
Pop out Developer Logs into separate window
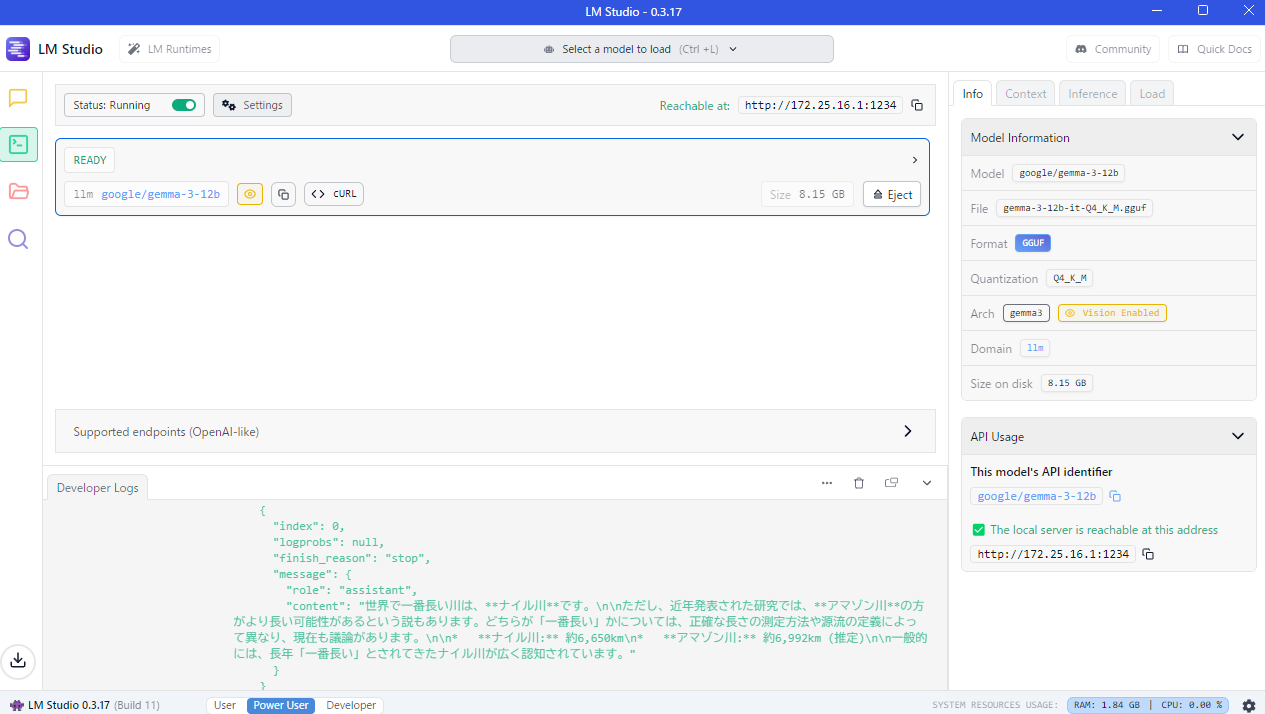tap(891, 483)
